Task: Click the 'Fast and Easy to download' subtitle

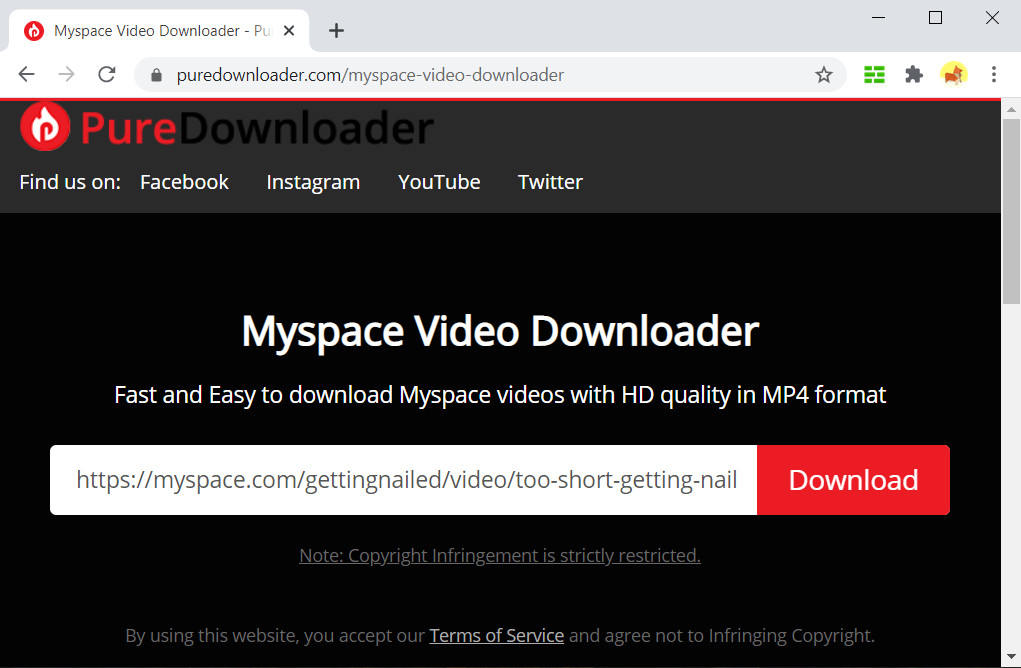Action: point(500,395)
